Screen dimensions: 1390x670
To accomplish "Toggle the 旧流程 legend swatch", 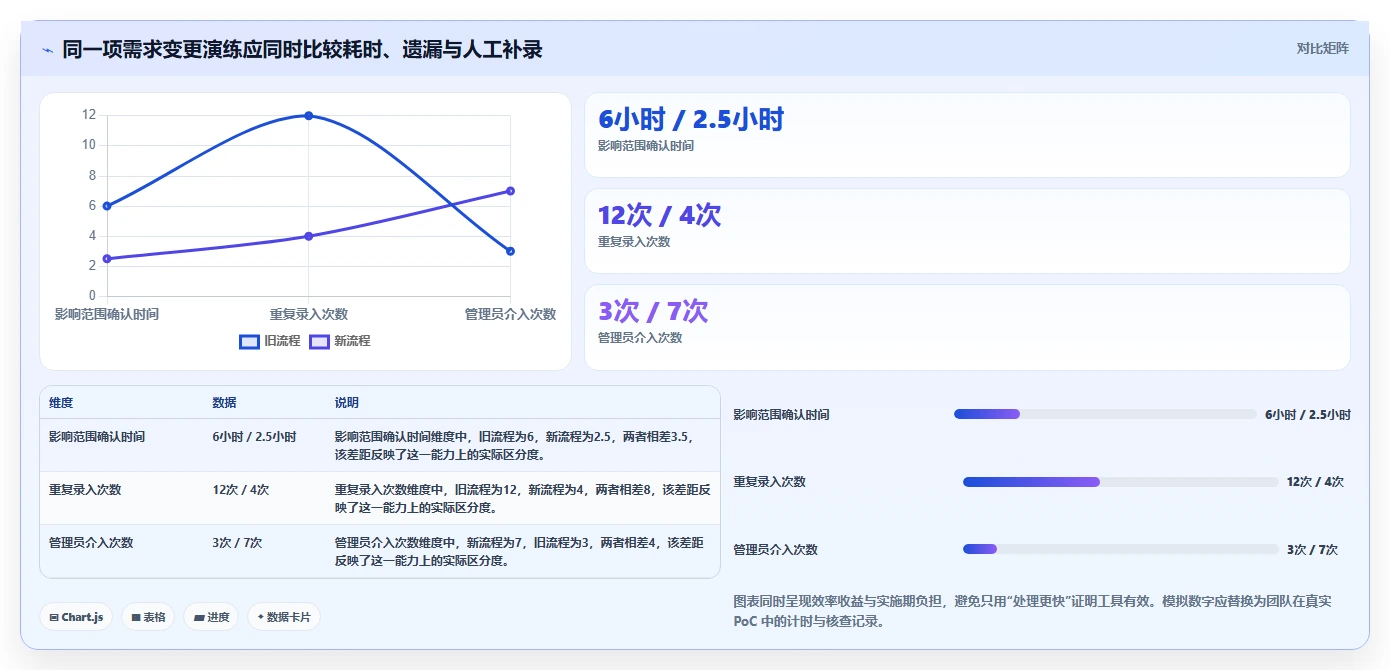I will click(249, 341).
